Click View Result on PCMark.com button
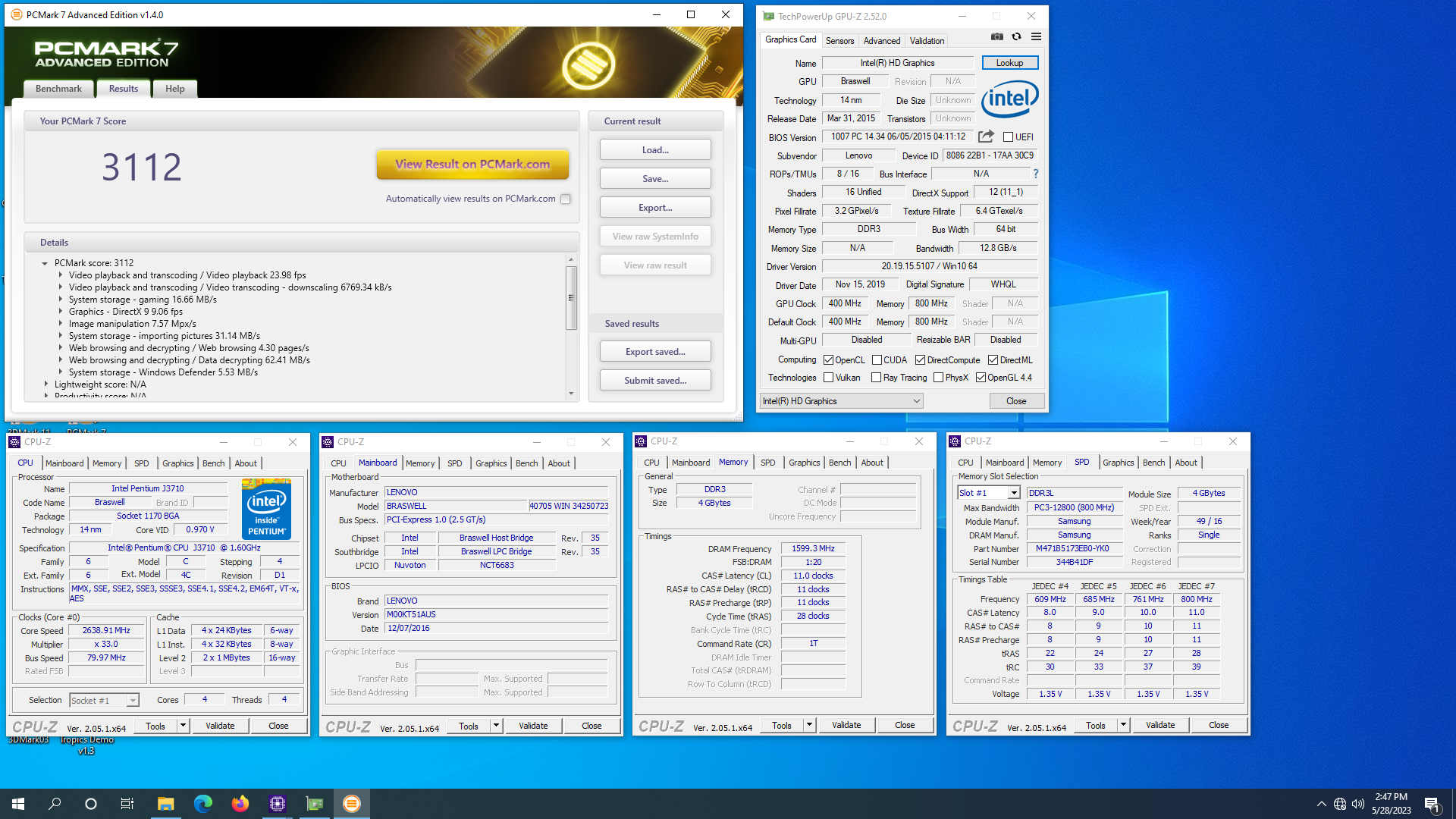This screenshot has width=1456, height=819. (472, 164)
